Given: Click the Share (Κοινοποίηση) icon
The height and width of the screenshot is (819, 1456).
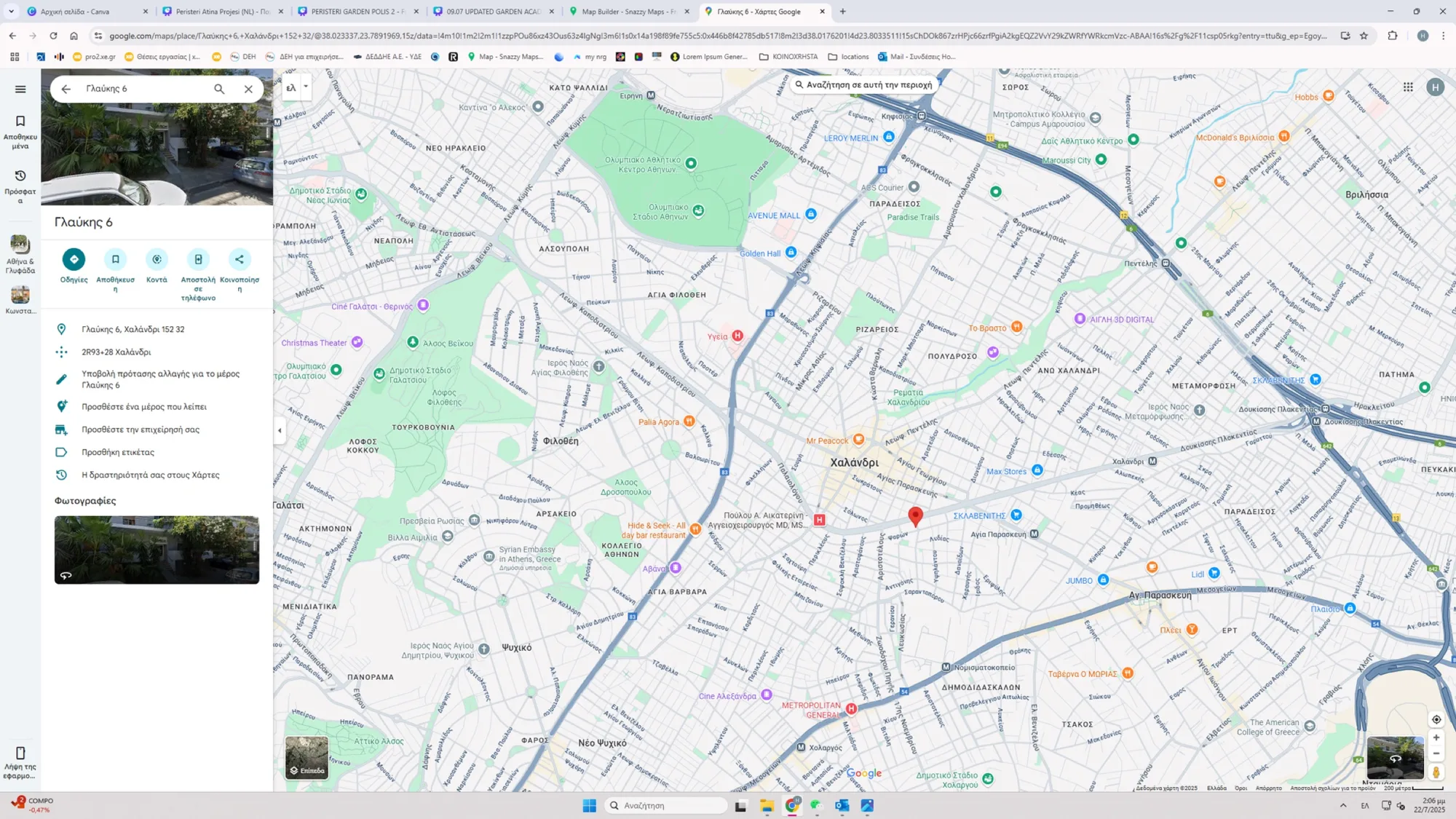Looking at the screenshot, I should [x=240, y=259].
